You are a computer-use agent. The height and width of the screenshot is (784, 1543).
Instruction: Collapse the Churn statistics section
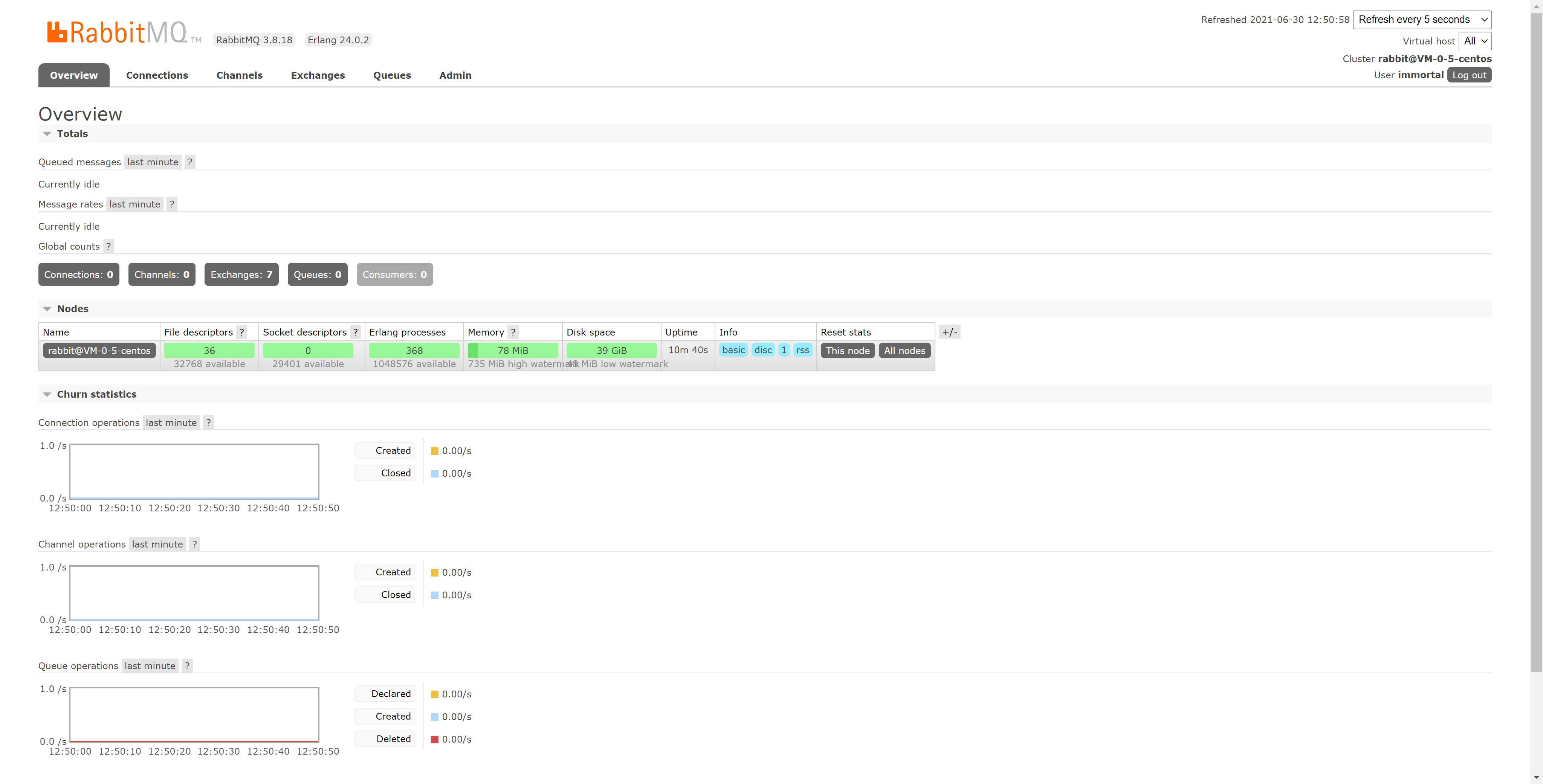click(96, 394)
